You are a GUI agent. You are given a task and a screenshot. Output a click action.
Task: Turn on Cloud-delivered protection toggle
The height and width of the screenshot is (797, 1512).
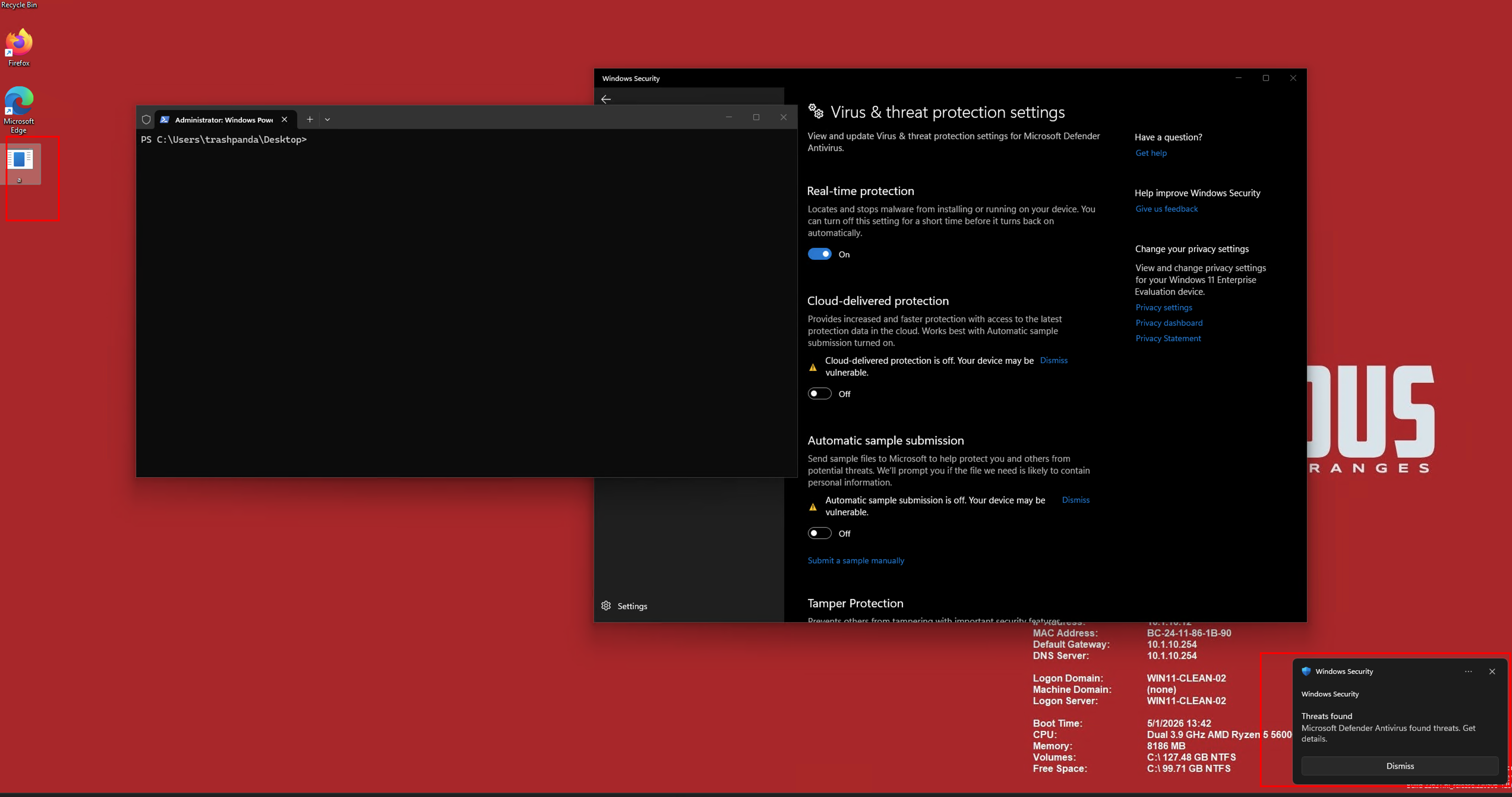[819, 393]
